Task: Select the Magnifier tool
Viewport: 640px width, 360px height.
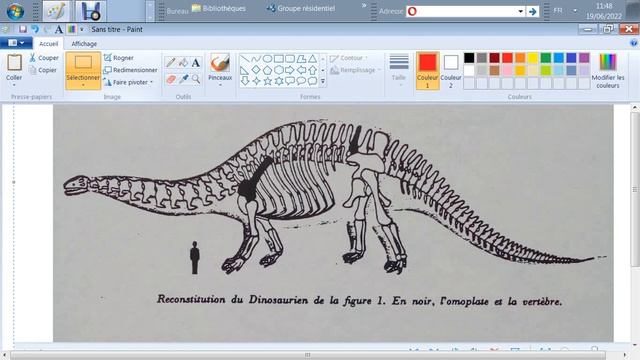Action: click(x=196, y=79)
